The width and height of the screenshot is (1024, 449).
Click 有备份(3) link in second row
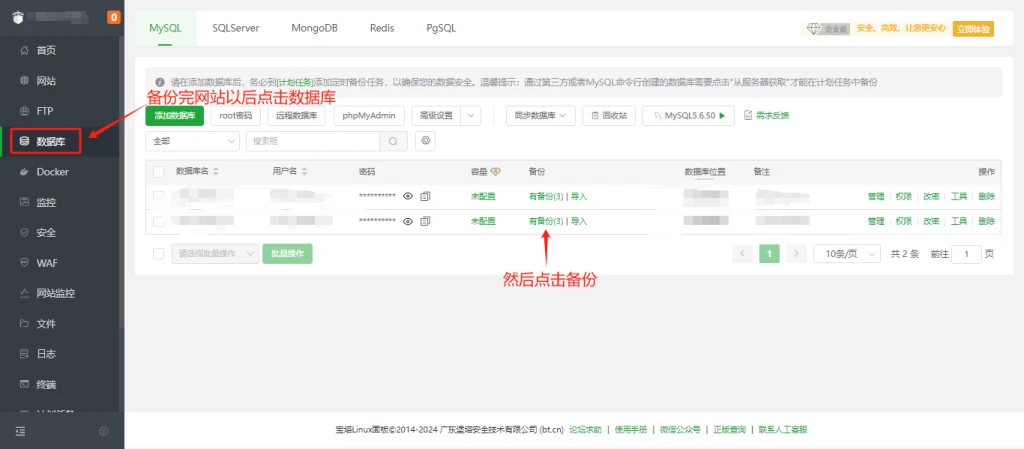pyautogui.click(x=546, y=221)
